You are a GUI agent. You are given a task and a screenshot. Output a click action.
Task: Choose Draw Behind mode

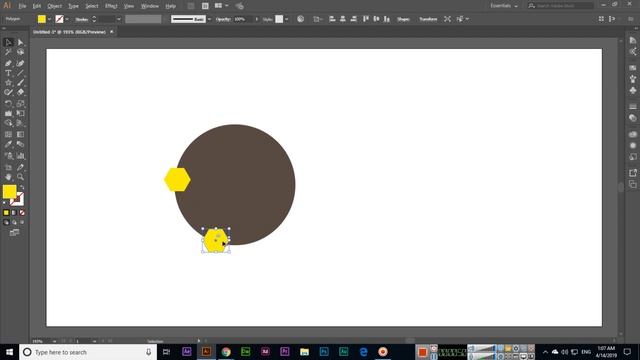pyautogui.click(x=14, y=222)
